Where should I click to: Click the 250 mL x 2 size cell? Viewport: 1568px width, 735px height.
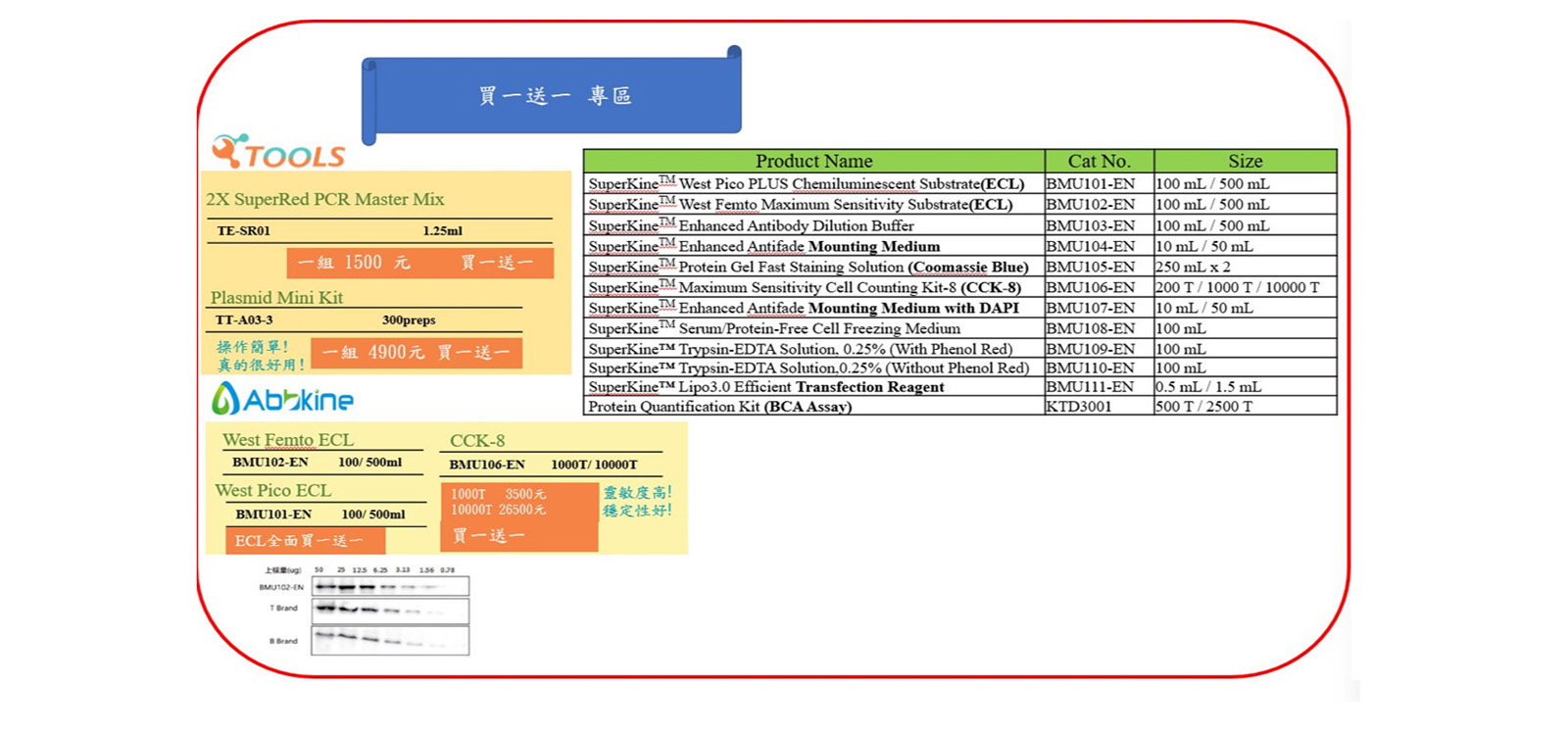[1246, 267]
